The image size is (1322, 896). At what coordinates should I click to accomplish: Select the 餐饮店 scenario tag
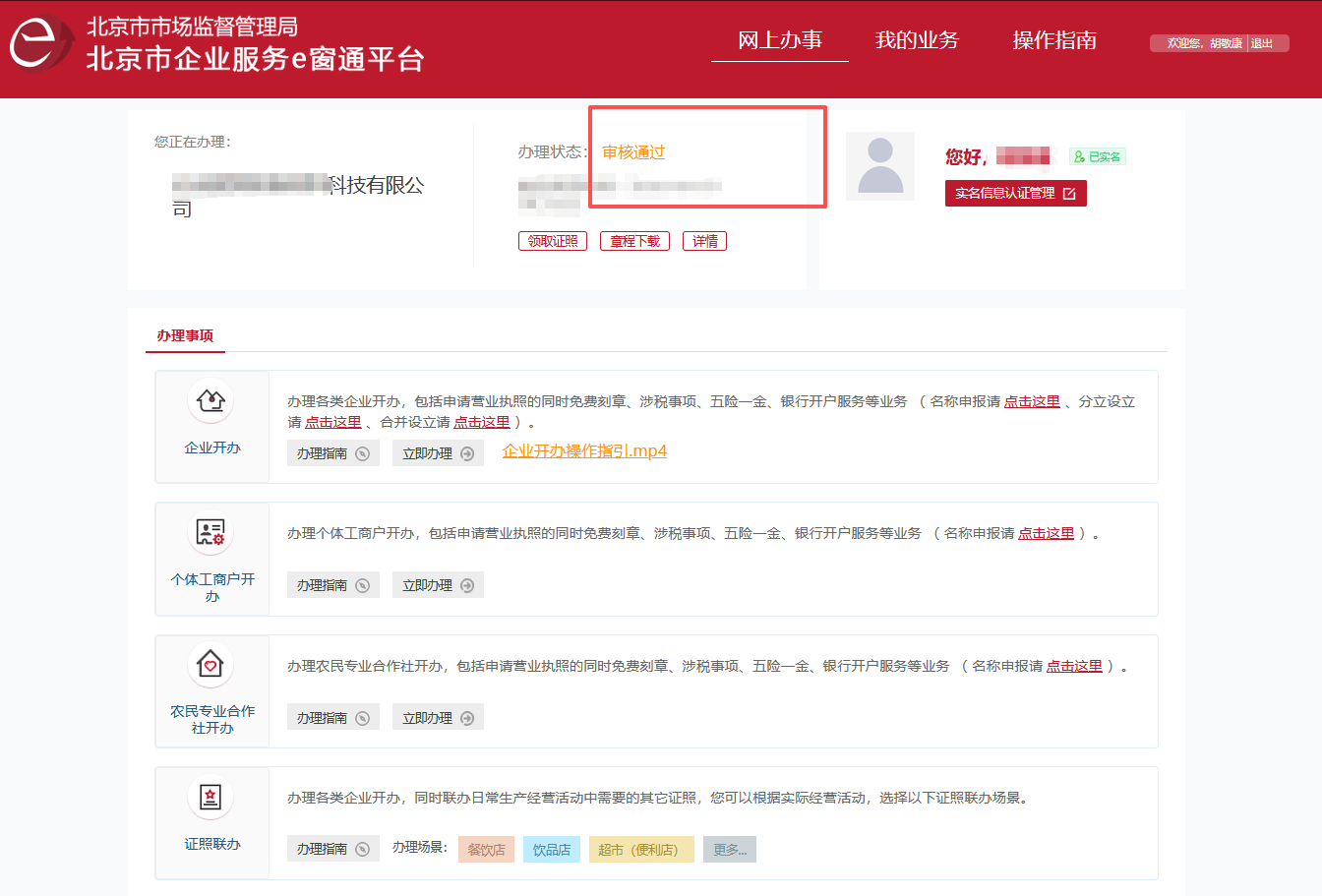point(486,850)
